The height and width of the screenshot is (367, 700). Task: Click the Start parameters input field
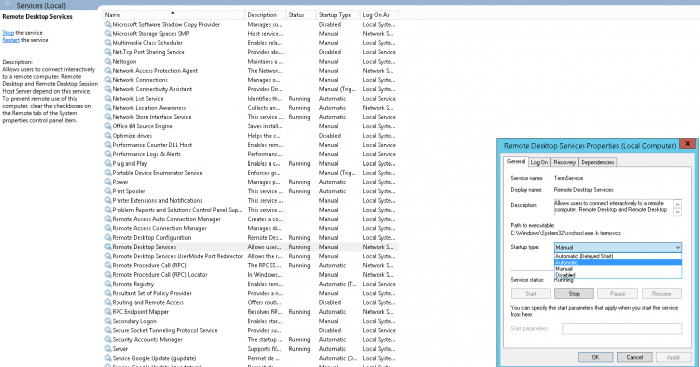pyautogui.click(x=622, y=329)
